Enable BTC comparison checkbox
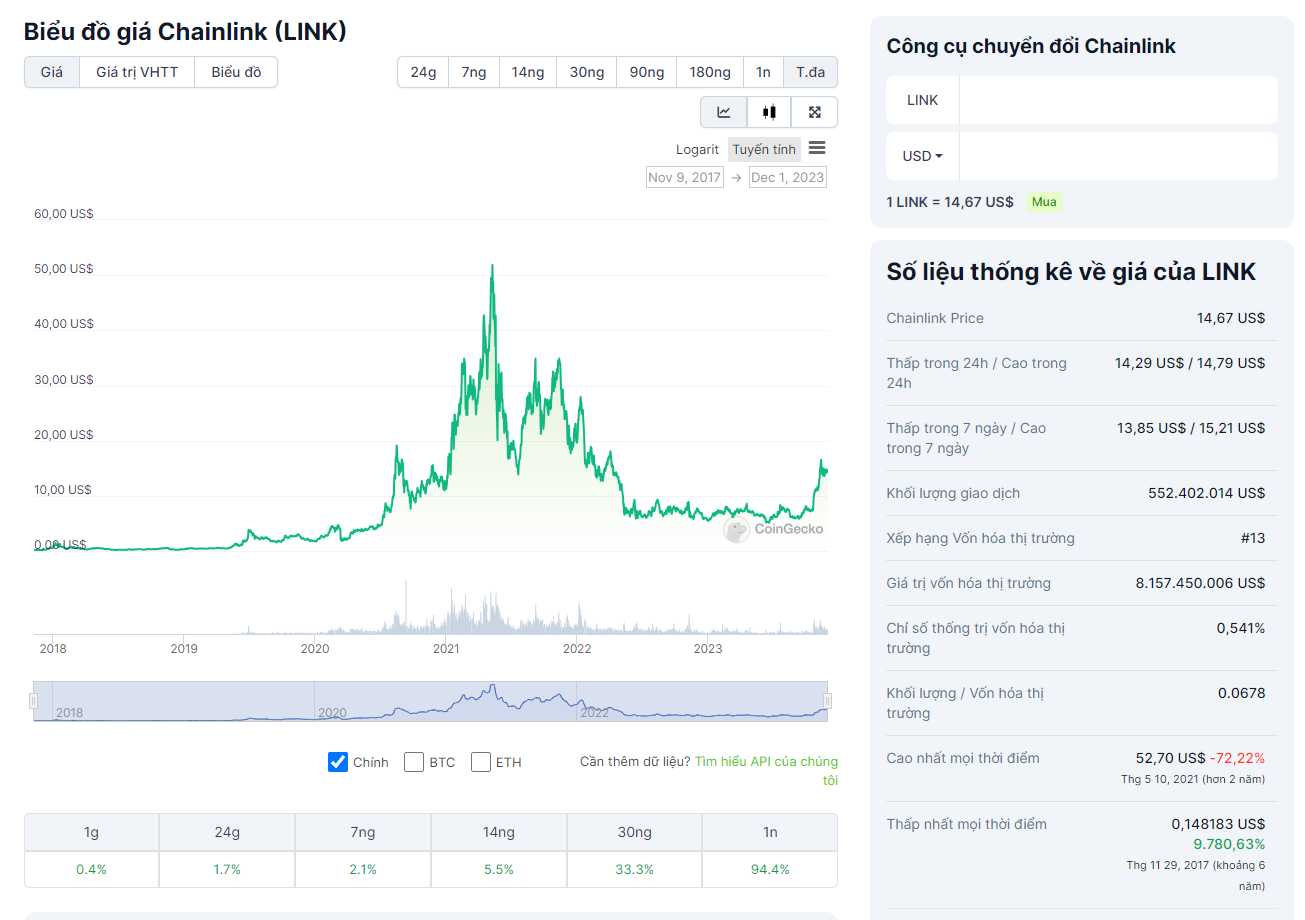The width and height of the screenshot is (1305, 920). (414, 762)
